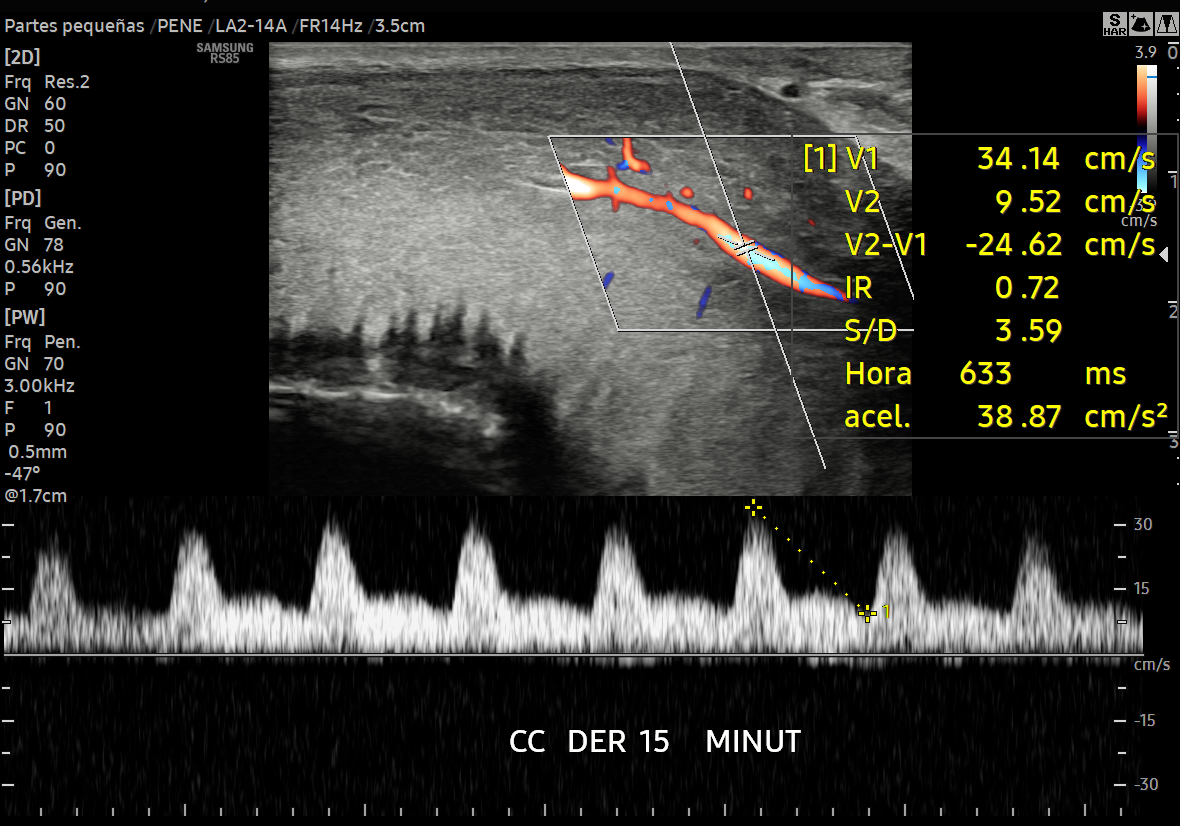Image resolution: width=1180 pixels, height=826 pixels.
Task: Toggle the [PD] power Doppler section
Action: pos(22,198)
